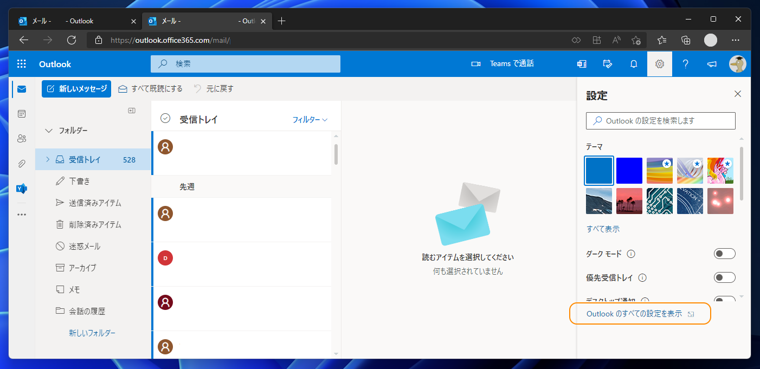Open the Calendar module in left rail

click(x=21, y=114)
